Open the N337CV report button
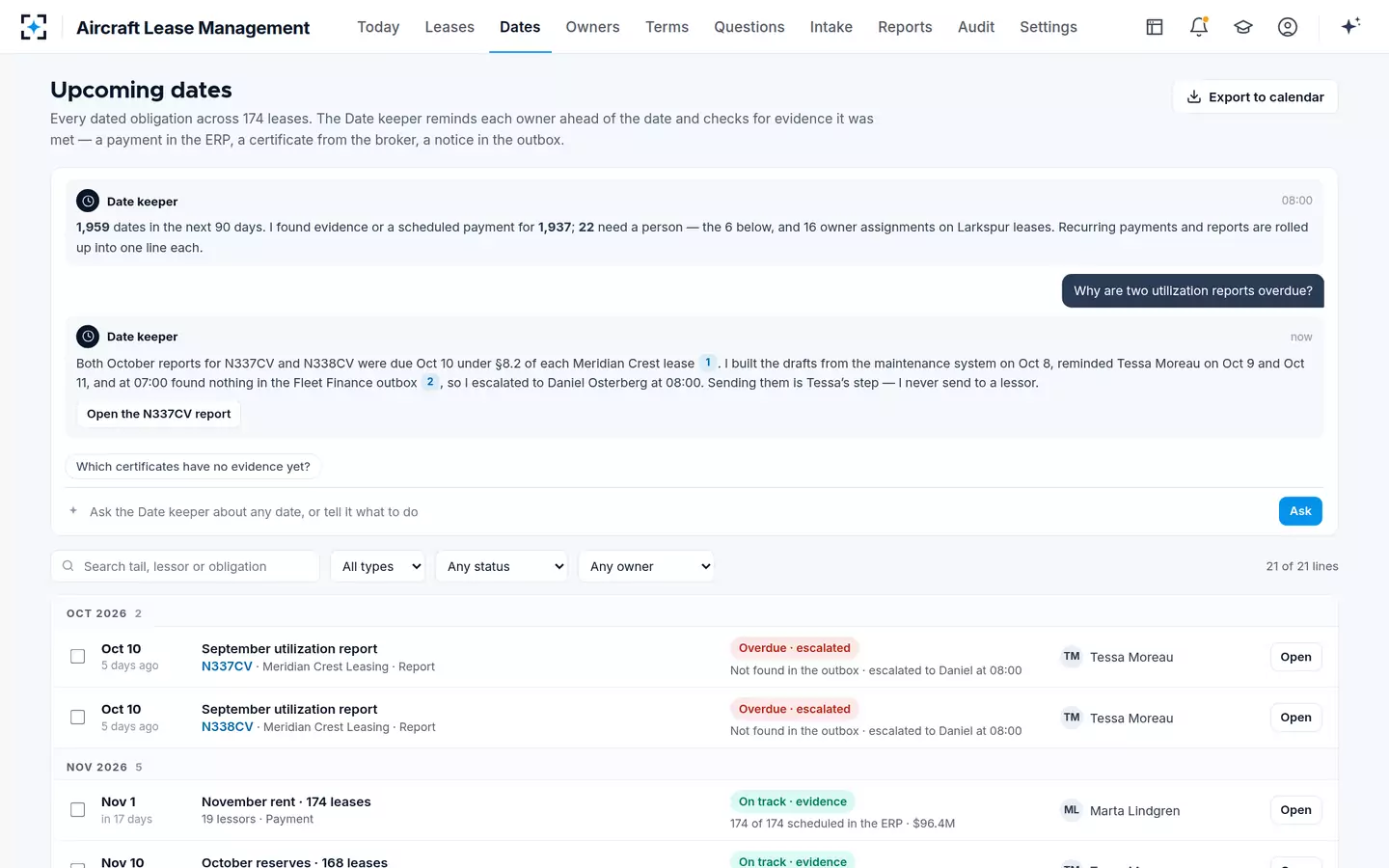The width and height of the screenshot is (1389, 868). tap(159, 414)
